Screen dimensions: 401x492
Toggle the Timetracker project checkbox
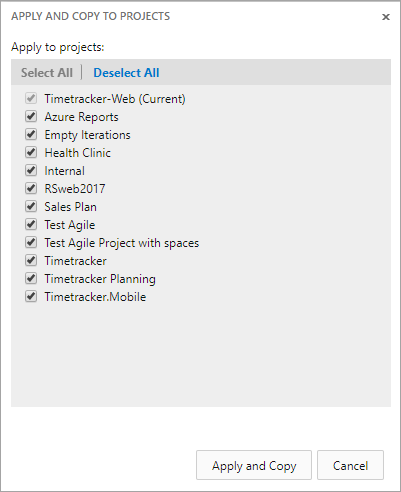point(31,260)
